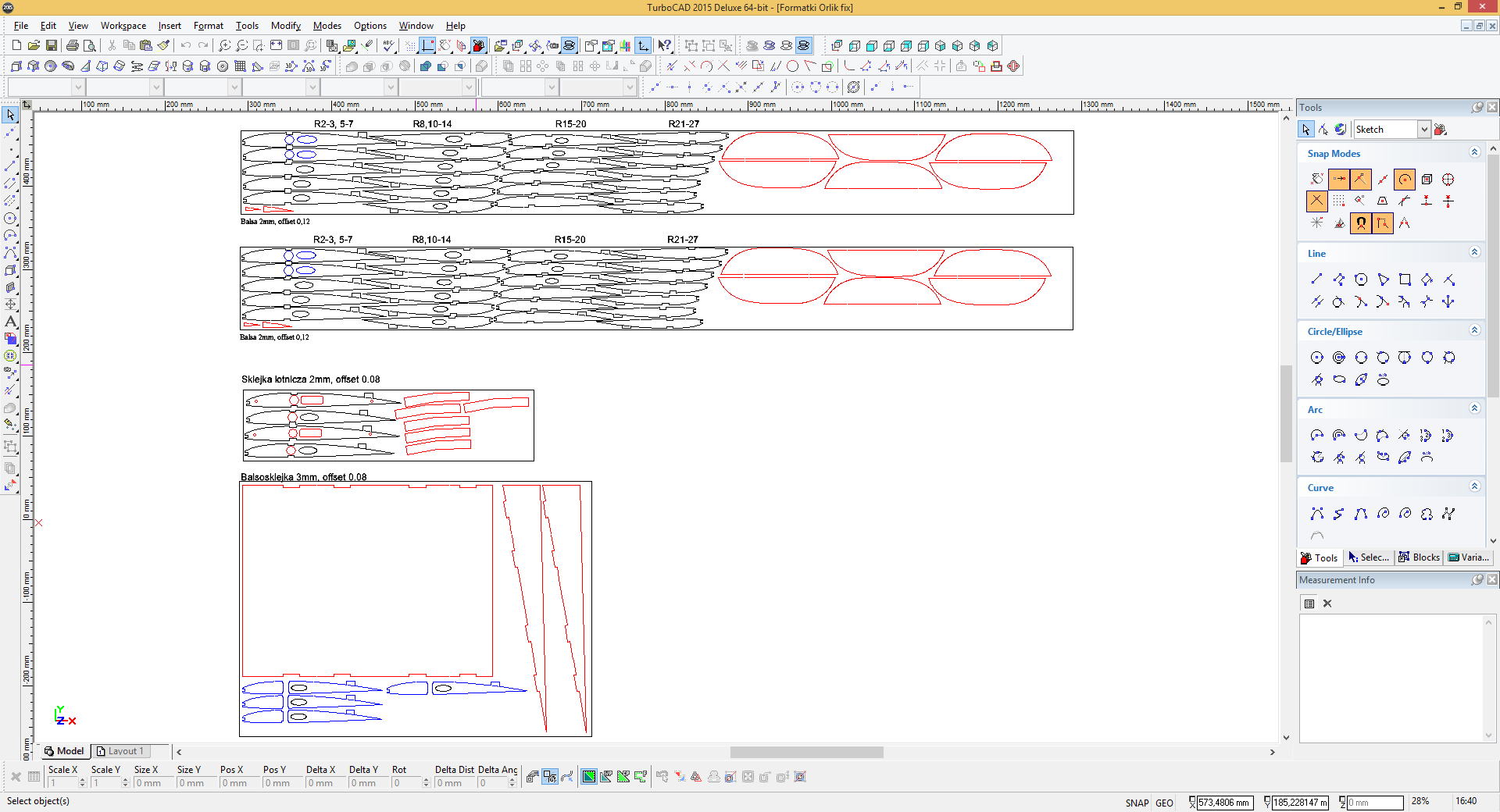Toggle the GEO indicator in status bar
The width and height of the screenshot is (1500, 812).
click(x=1164, y=803)
